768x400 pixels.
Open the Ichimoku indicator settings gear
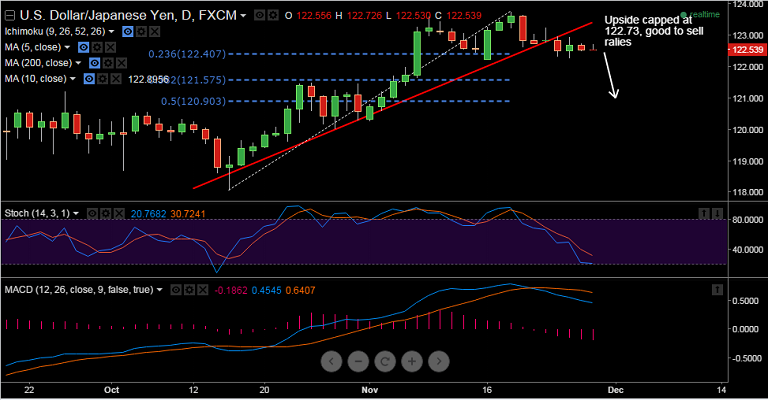(141, 32)
